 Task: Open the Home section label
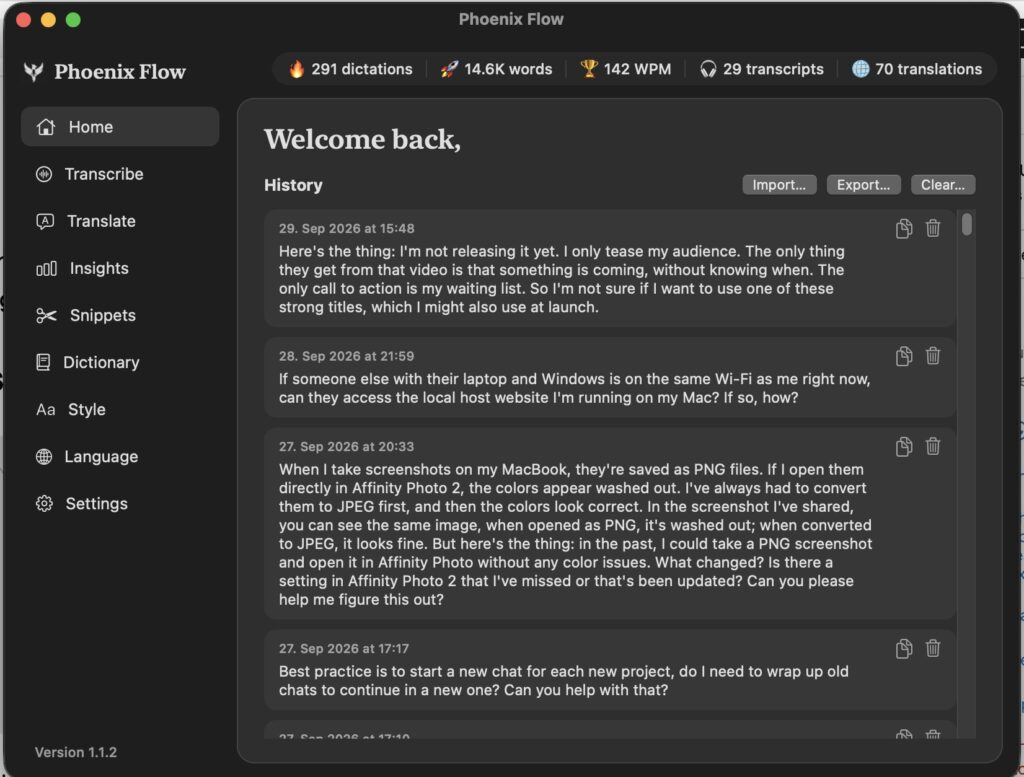coord(91,127)
